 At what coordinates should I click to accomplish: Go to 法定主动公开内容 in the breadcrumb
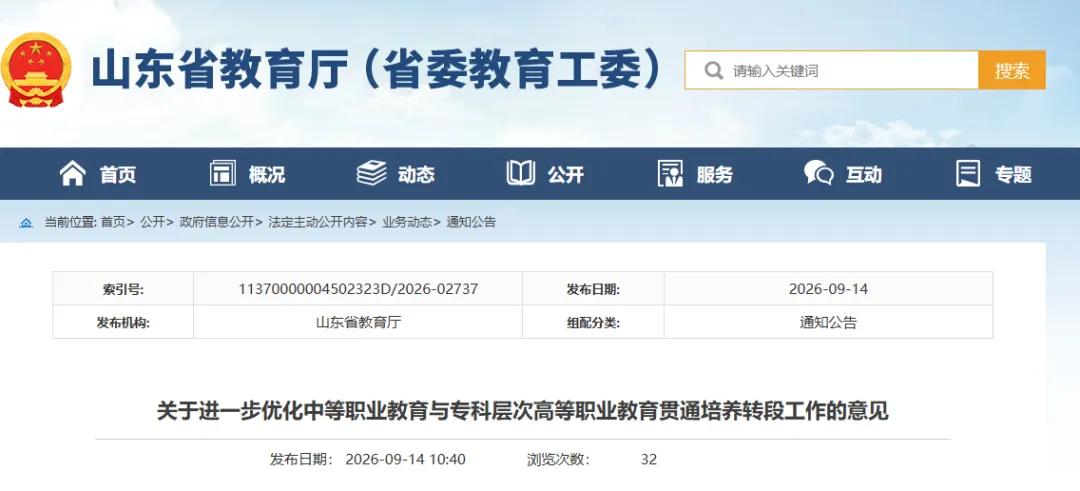click(318, 222)
